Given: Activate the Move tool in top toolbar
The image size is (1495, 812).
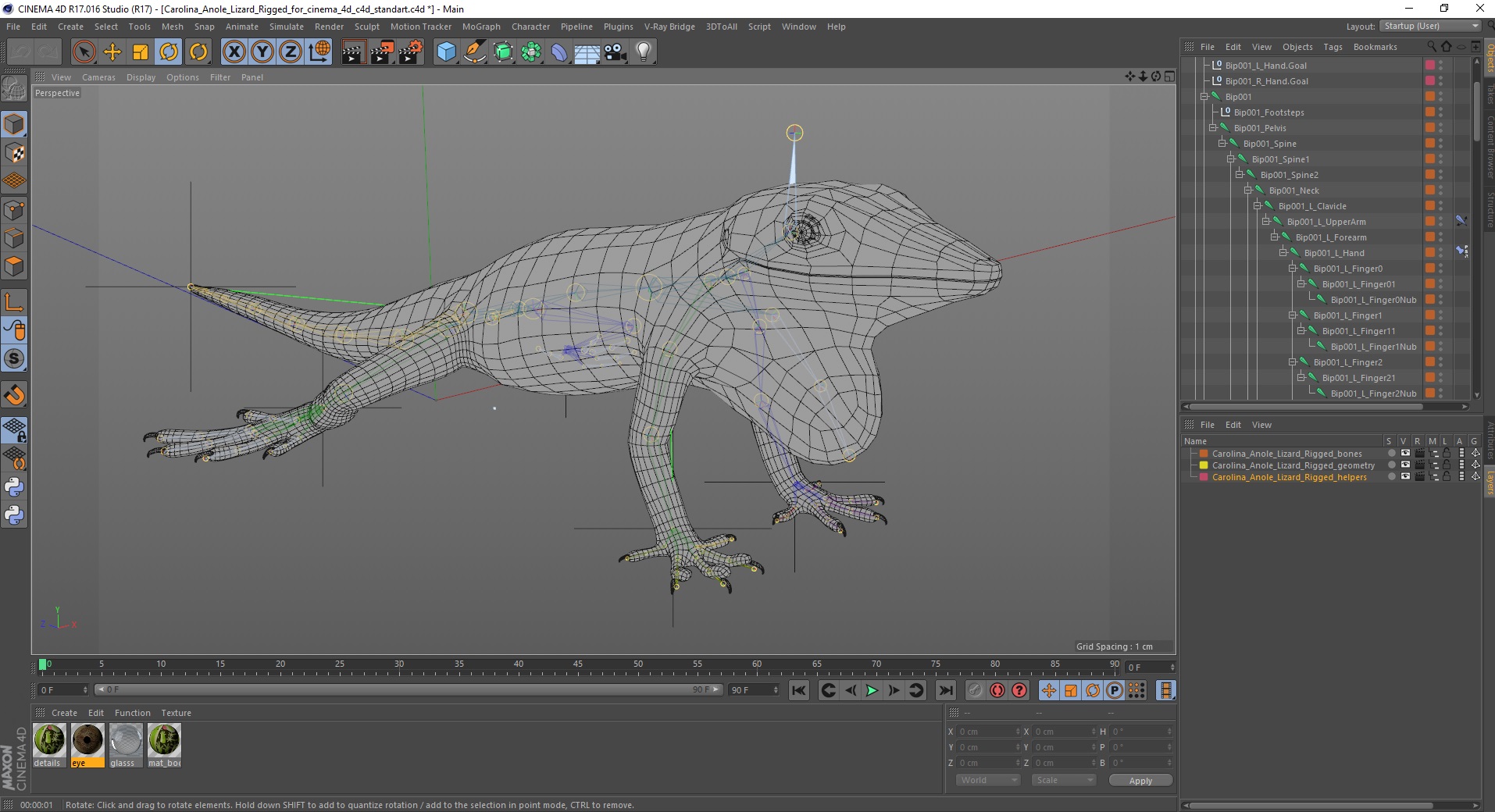Looking at the screenshot, I should pos(112,52).
